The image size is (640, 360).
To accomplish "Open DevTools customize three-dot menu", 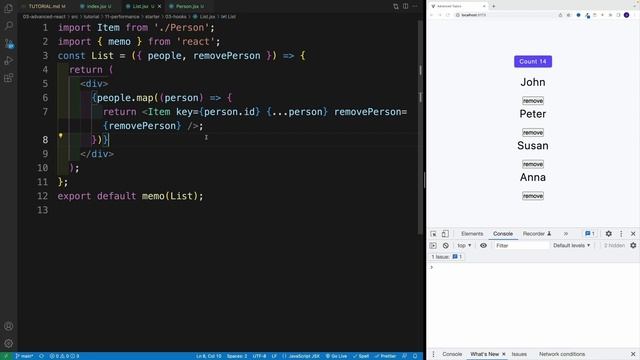I will pyautogui.click(x=621, y=234).
